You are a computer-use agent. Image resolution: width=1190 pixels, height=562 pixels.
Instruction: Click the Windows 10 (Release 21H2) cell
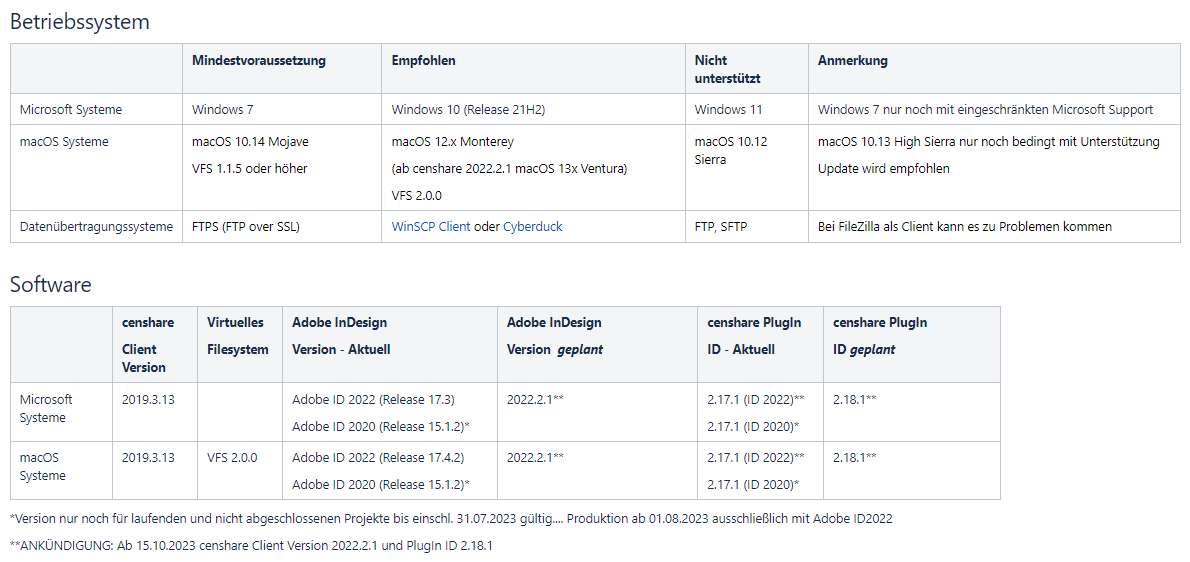(x=468, y=110)
